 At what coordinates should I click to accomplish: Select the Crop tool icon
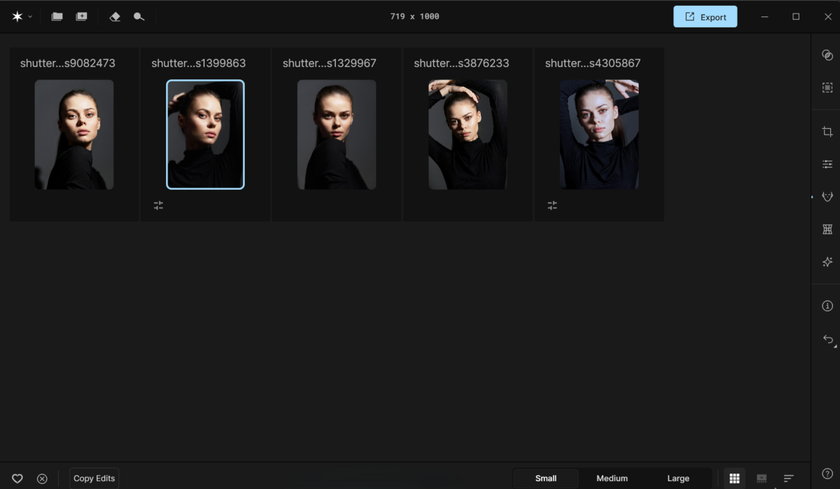click(x=827, y=131)
